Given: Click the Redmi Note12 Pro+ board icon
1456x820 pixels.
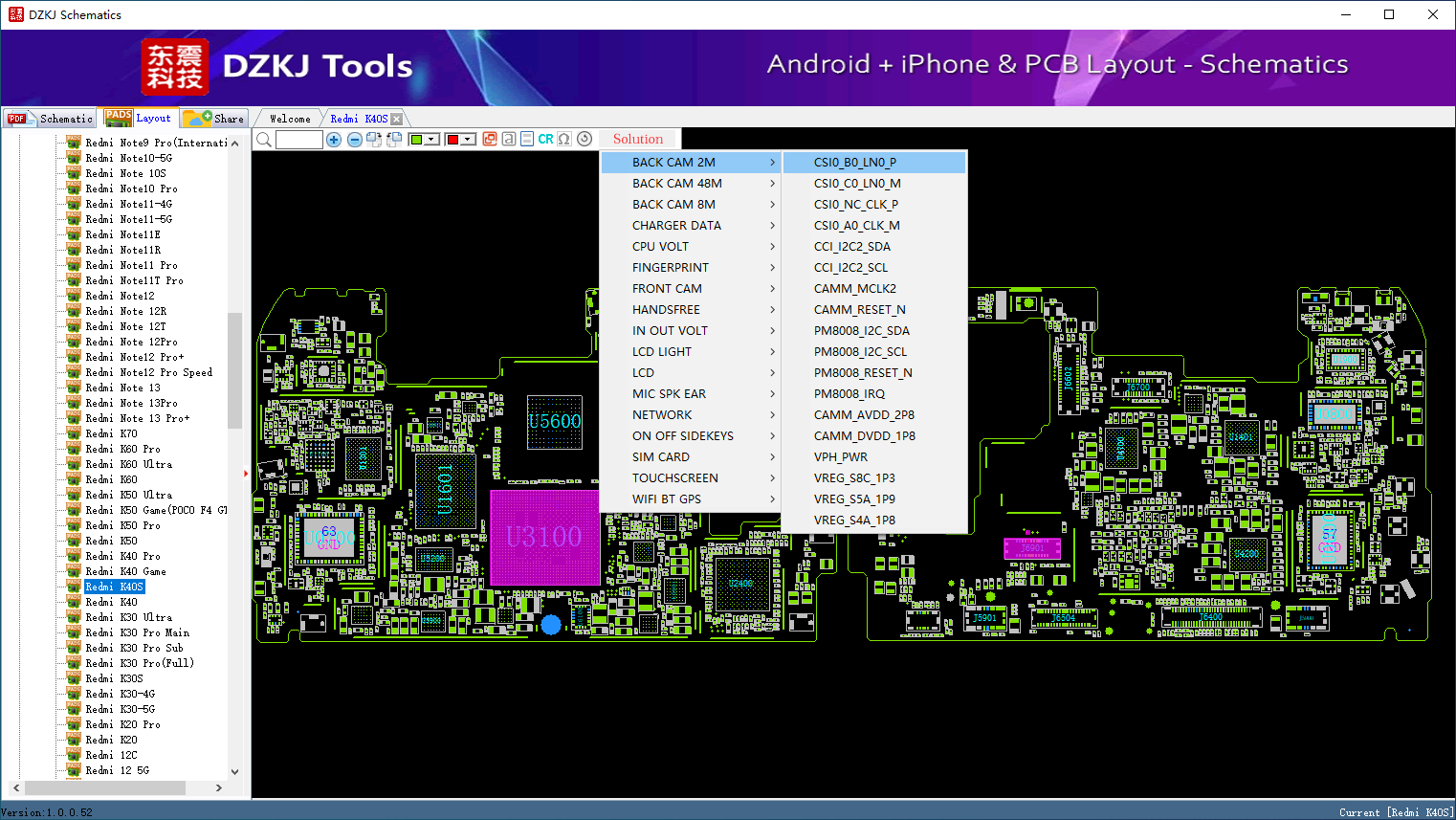Looking at the screenshot, I should 74,357.
